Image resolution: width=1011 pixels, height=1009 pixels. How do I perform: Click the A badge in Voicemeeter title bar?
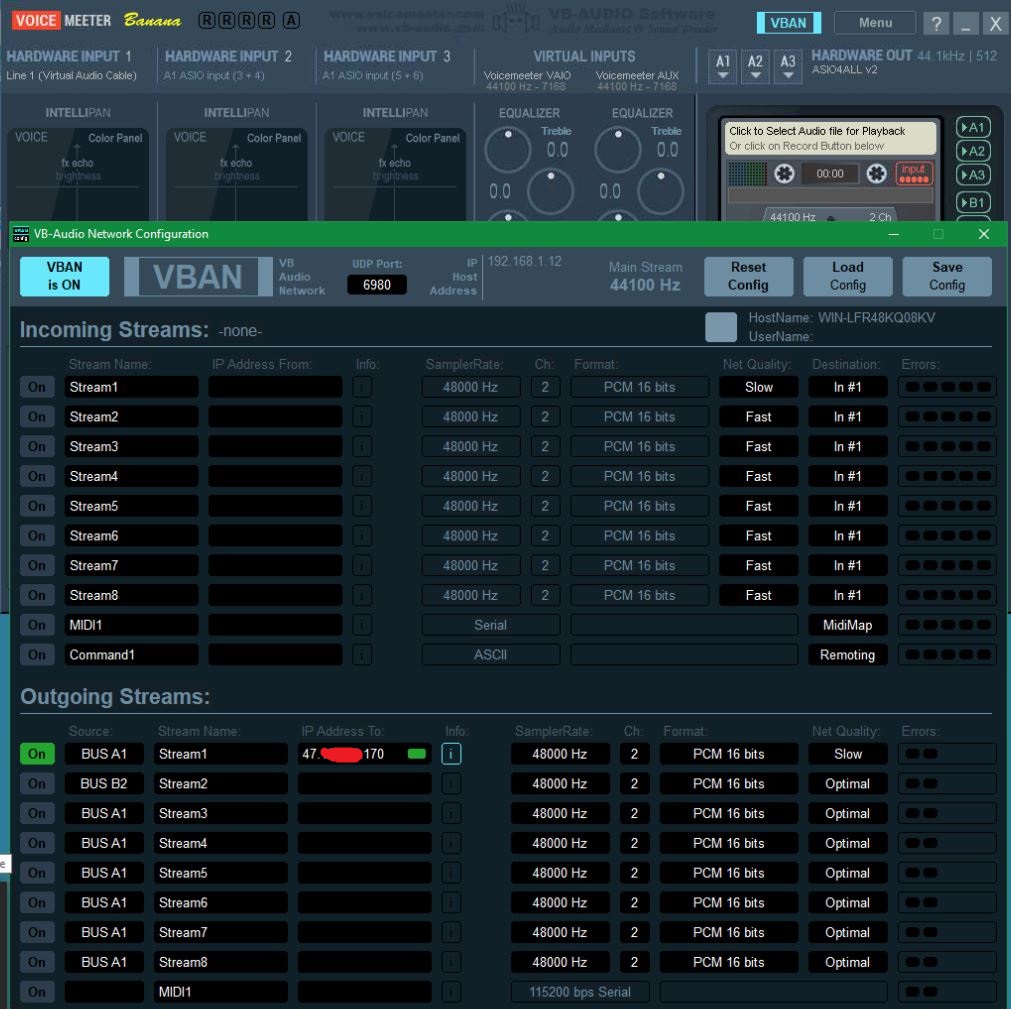click(291, 21)
